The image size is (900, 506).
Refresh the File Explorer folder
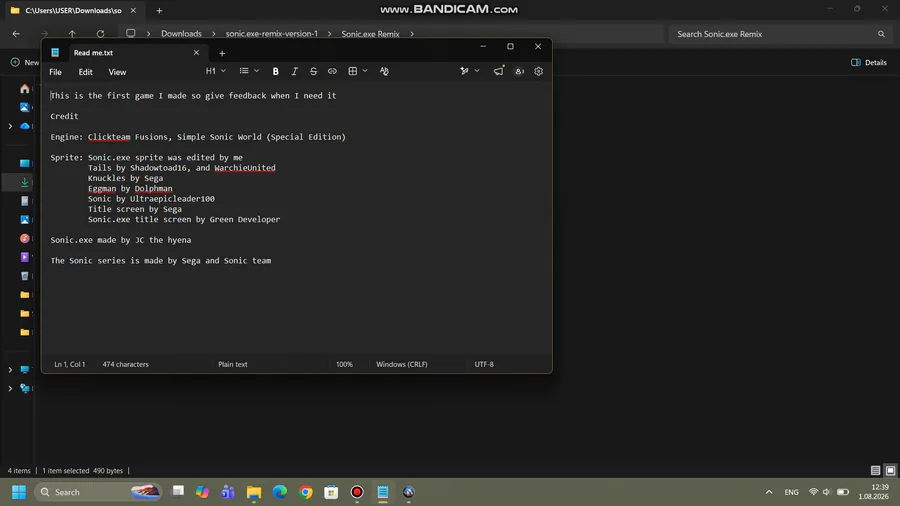pyautogui.click(x=100, y=34)
